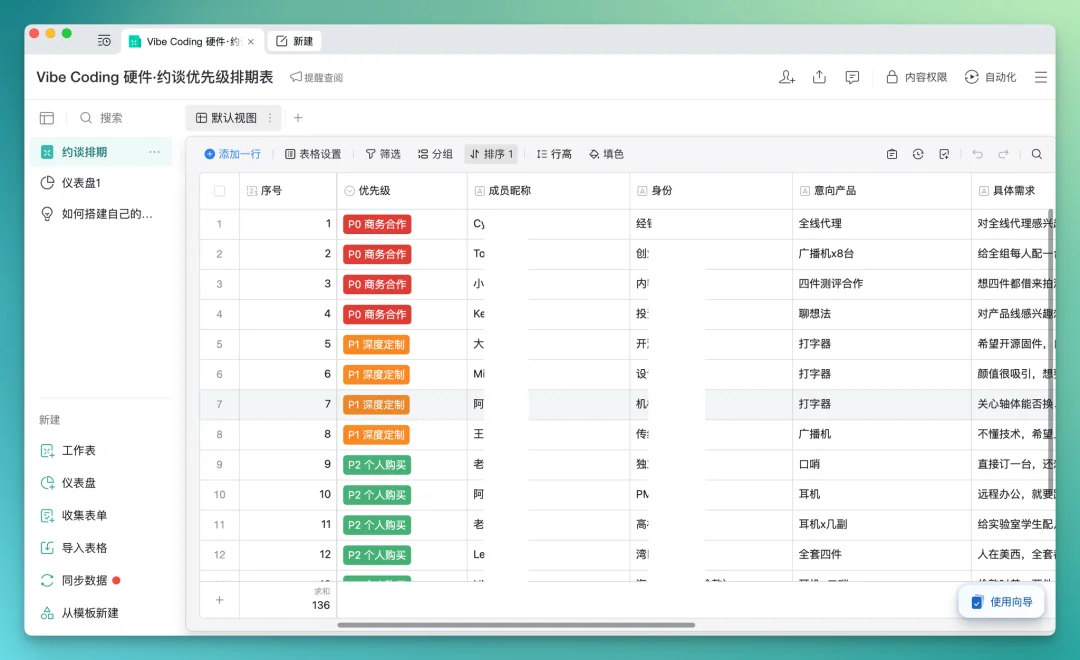1080x660 pixels.
Task: Select 约谈排期 sheet in sidebar
Action: point(101,152)
